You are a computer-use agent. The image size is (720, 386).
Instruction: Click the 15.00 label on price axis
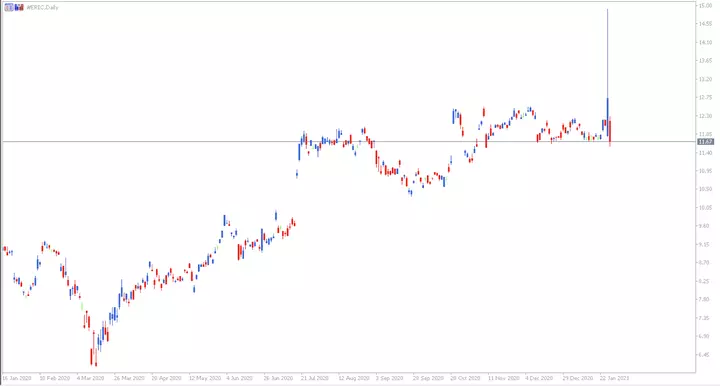point(705,6)
